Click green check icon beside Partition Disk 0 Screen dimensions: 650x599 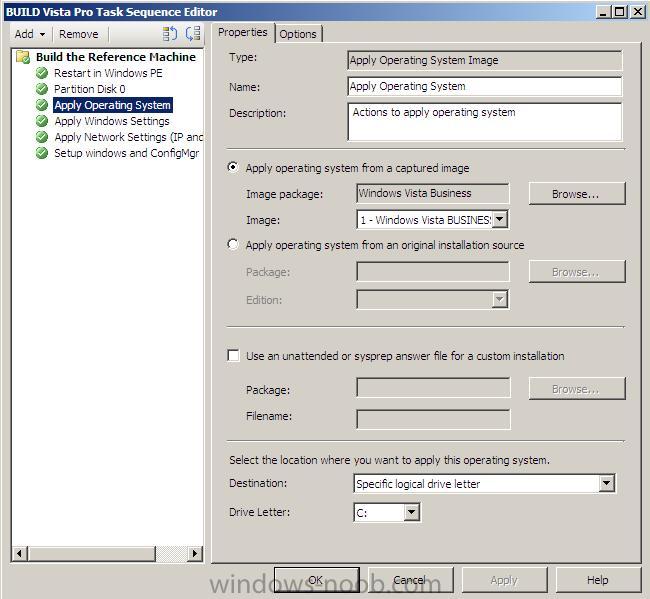coord(42,89)
